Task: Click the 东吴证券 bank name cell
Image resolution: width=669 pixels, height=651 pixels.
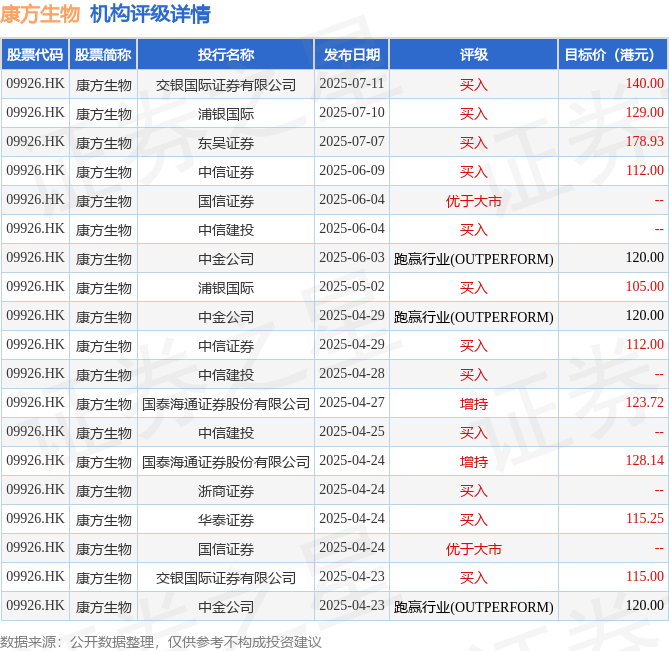Action: pyautogui.click(x=226, y=143)
